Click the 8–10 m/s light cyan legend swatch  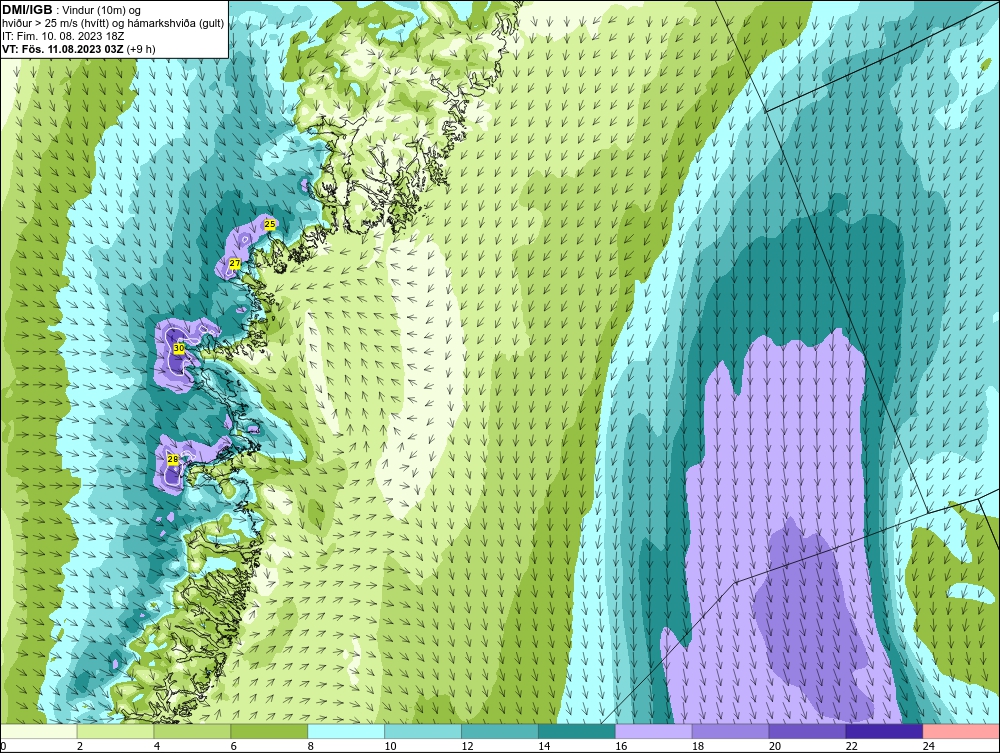[x=346, y=731]
